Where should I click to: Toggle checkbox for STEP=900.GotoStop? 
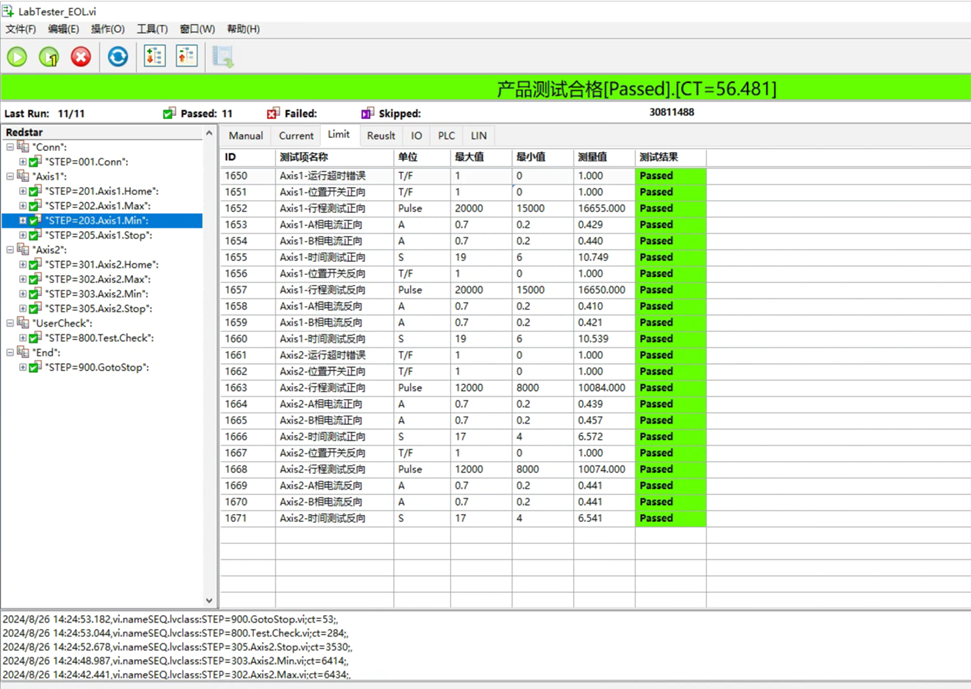tap(35, 367)
